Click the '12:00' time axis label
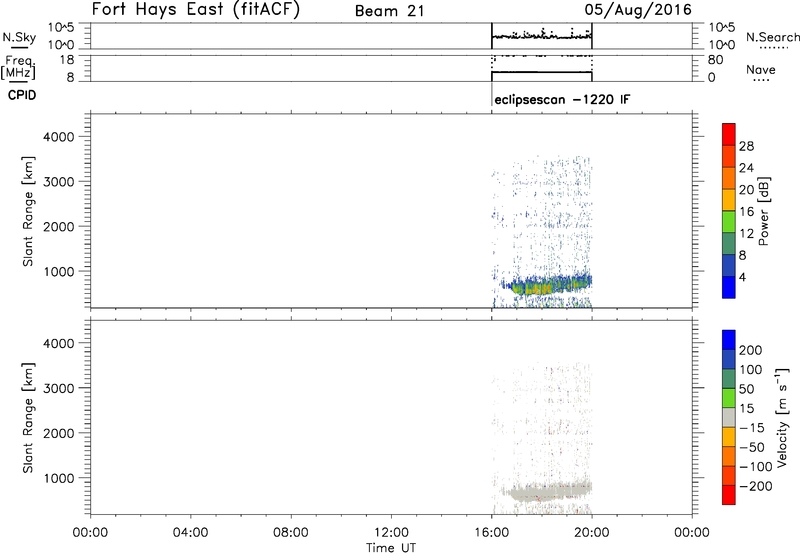The image size is (800, 554). pyautogui.click(x=391, y=533)
